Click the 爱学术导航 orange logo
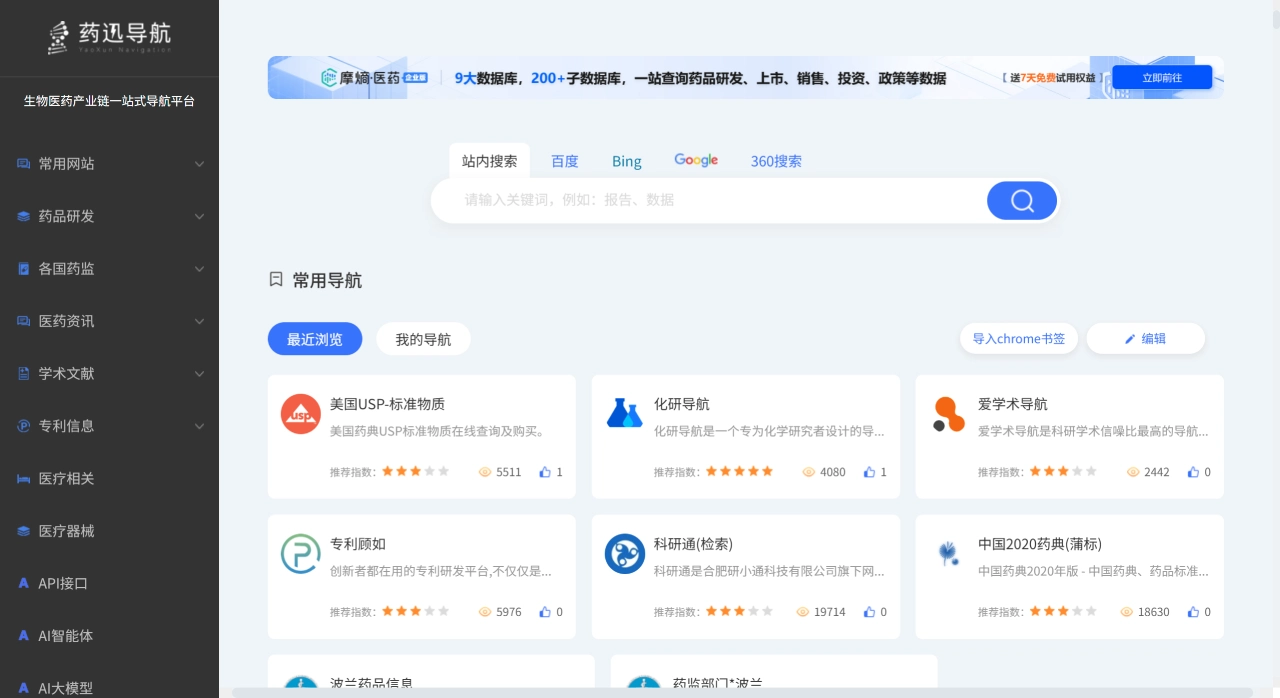The width and height of the screenshot is (1280, 698). (x=948, y=414)
